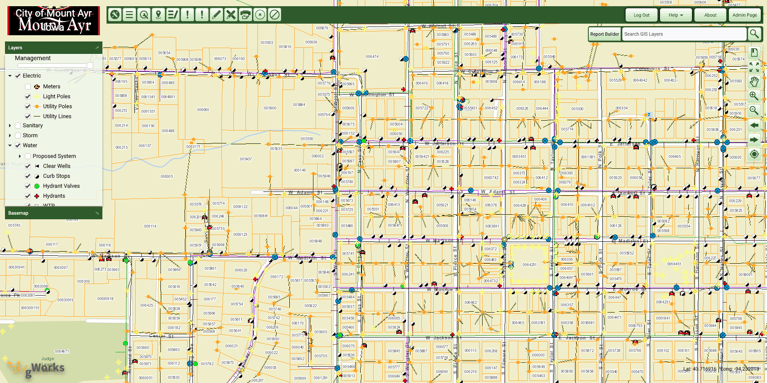Uncheck the Light Poles layer
The height and width of the screenshot is (383, 767).
tap(28, 96)
